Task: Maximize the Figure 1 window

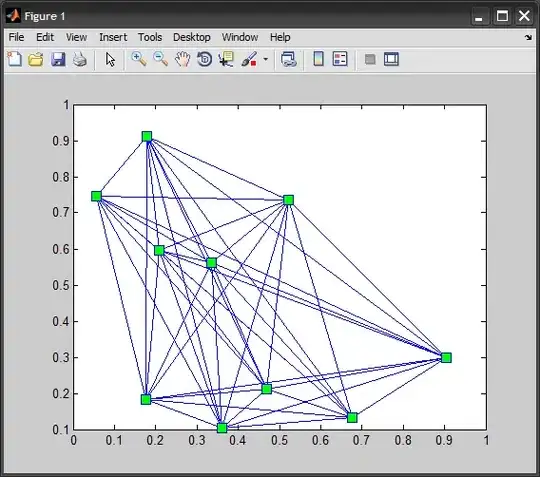Action: (502, 16)
